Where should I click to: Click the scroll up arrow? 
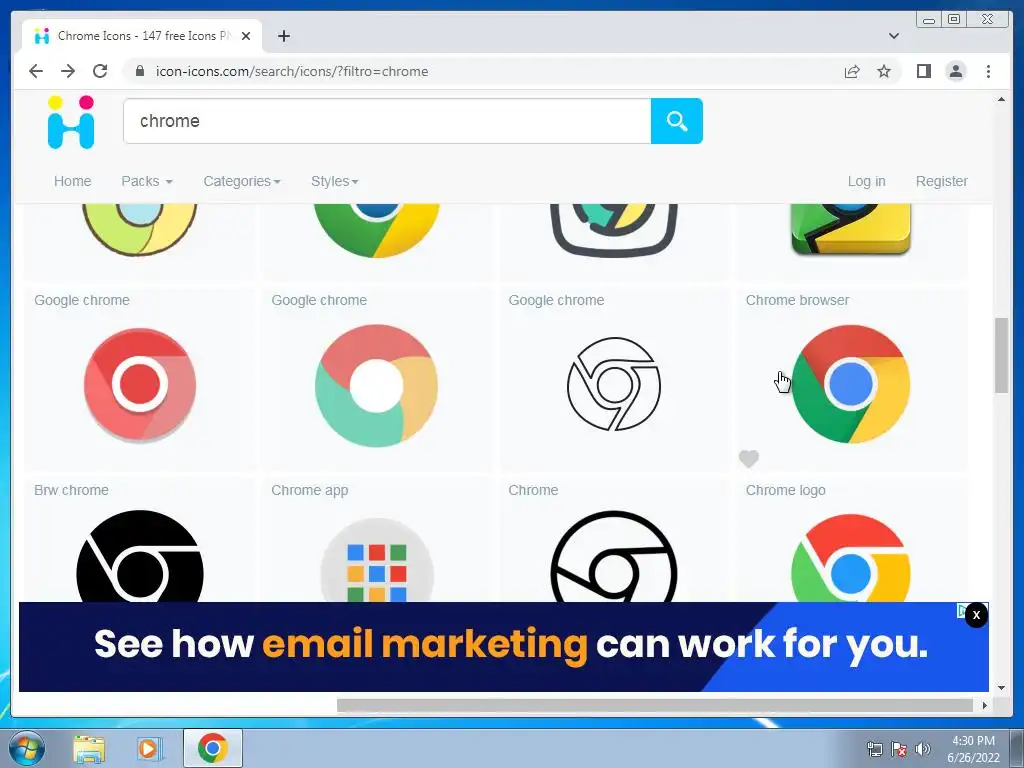click(1001, 99)
